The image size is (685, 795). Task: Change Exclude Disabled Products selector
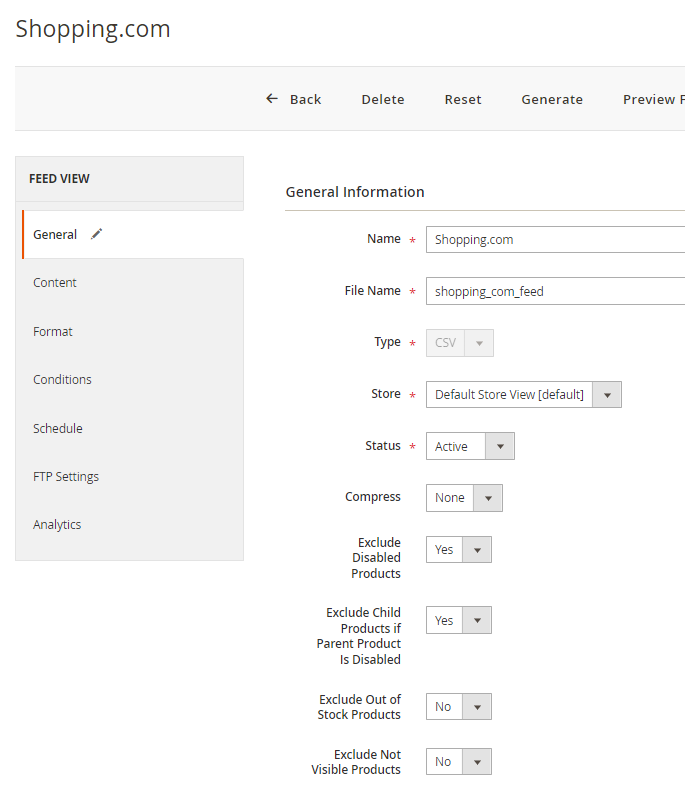(x=458, y=550)
